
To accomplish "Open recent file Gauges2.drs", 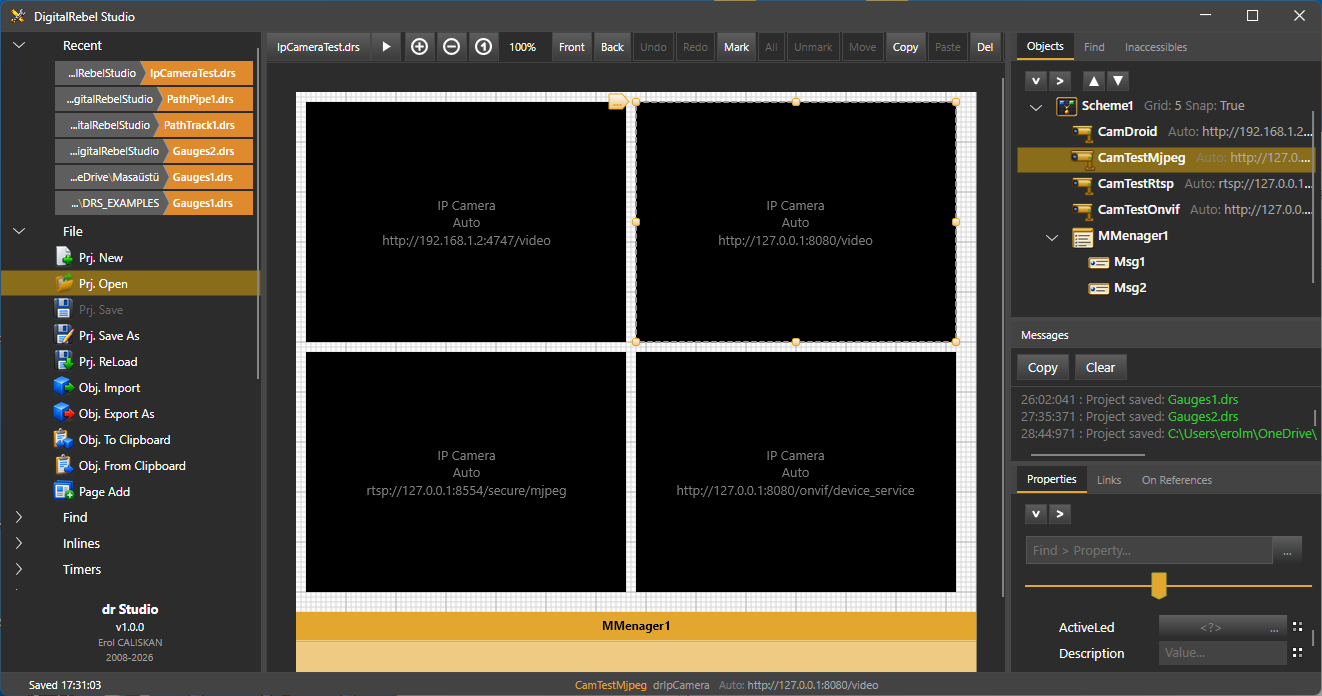I will [154, 151].
